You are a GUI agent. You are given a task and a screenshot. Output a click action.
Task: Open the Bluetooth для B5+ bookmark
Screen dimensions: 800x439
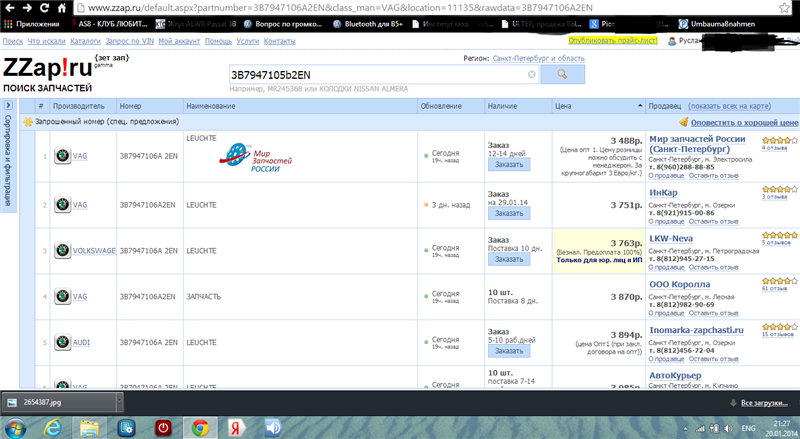(368, 24)
